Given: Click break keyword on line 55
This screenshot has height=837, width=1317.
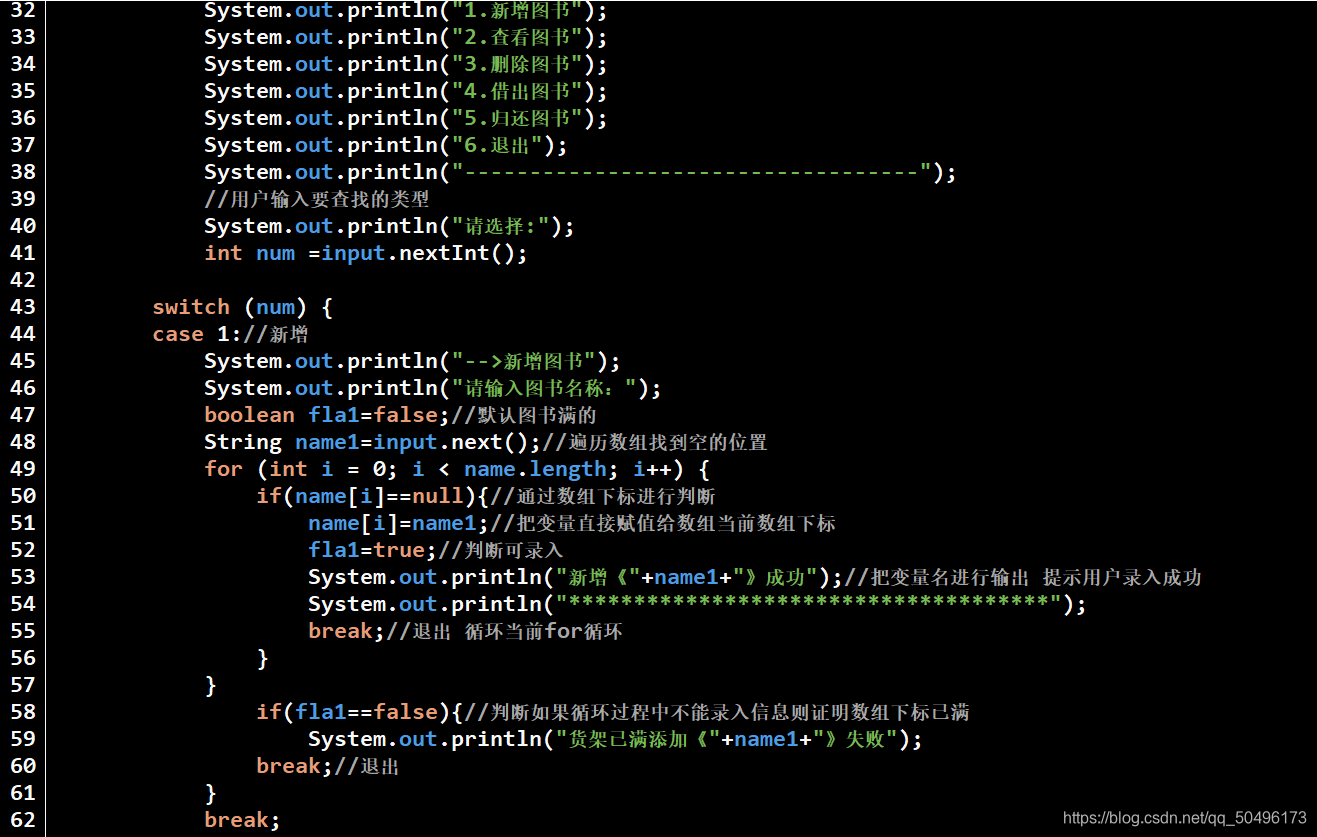Looking at the screenshot, I should (x=340, y=631).
